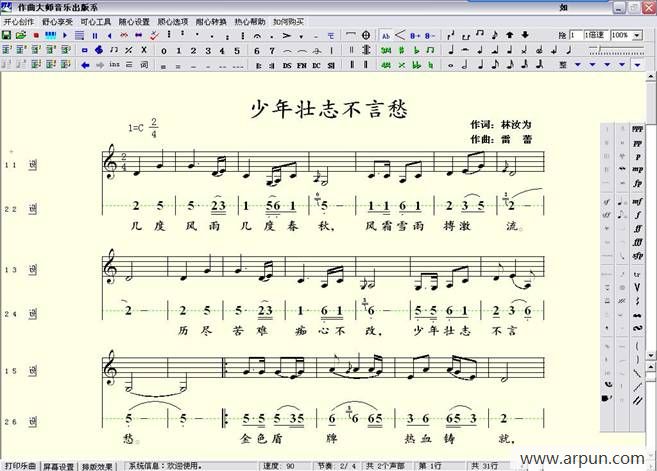Click the green save file icon
Viewport: 657px width, 471px height.
tap(7, 35)
